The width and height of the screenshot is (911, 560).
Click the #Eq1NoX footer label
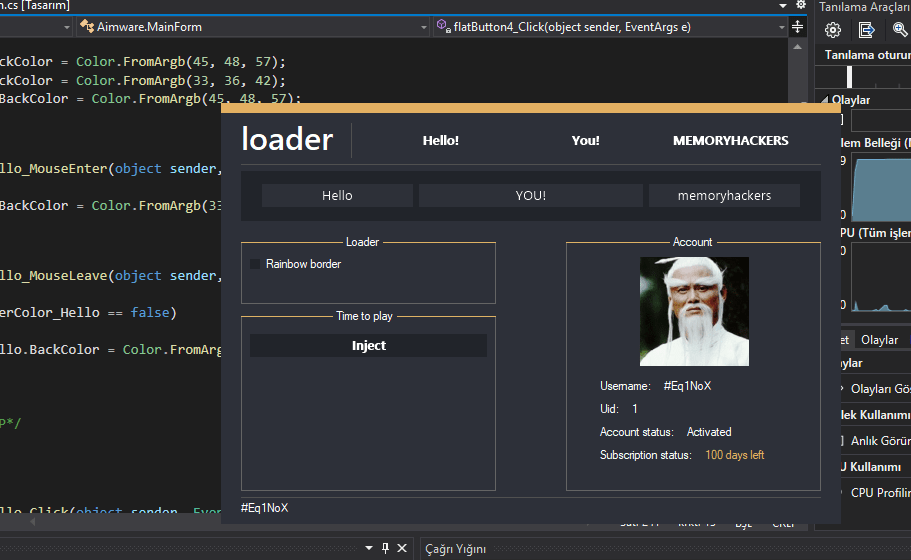264,508
